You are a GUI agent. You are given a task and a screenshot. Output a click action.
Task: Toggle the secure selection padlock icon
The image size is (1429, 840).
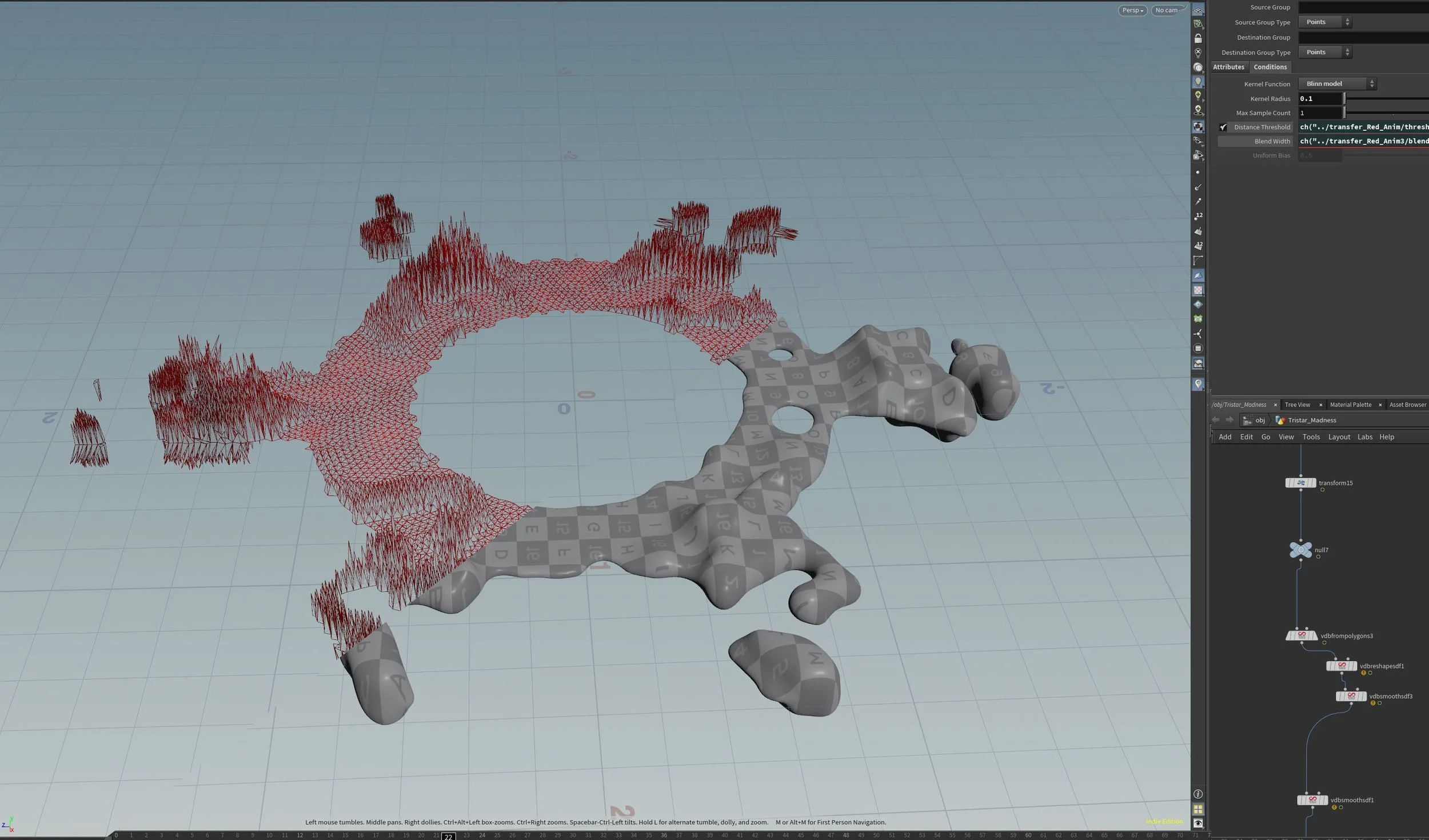click(1199, 38)
